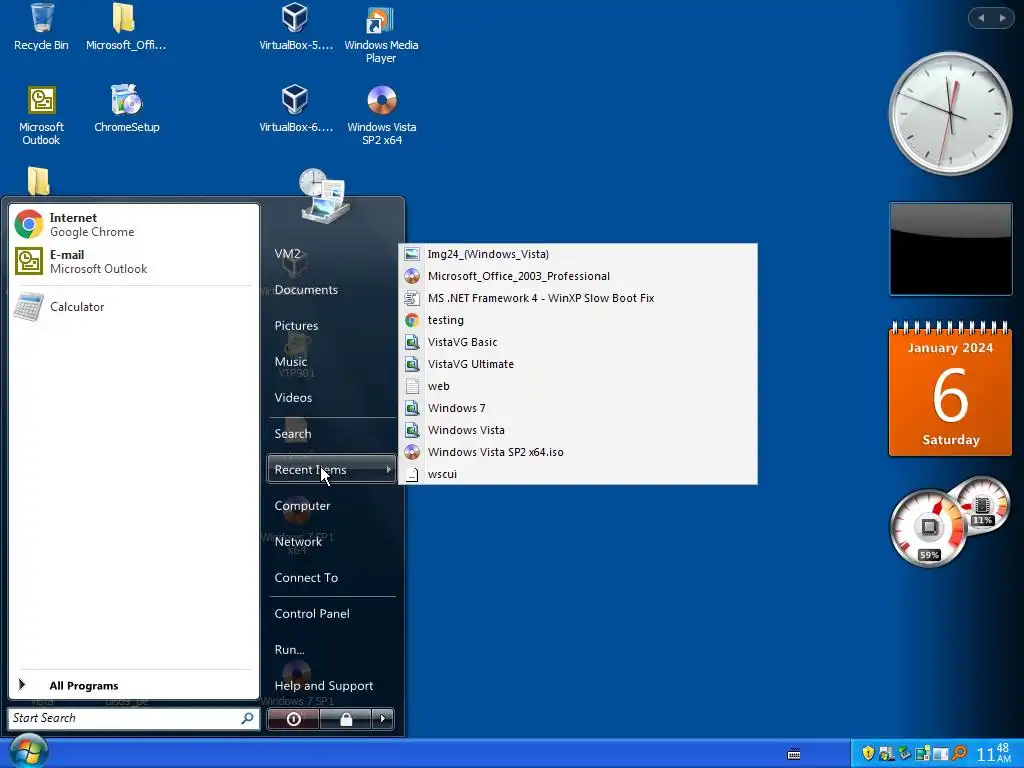Open recent Windows Vista SP2 x64.iso
This screenshot has width=1024, height=768.
578,452
